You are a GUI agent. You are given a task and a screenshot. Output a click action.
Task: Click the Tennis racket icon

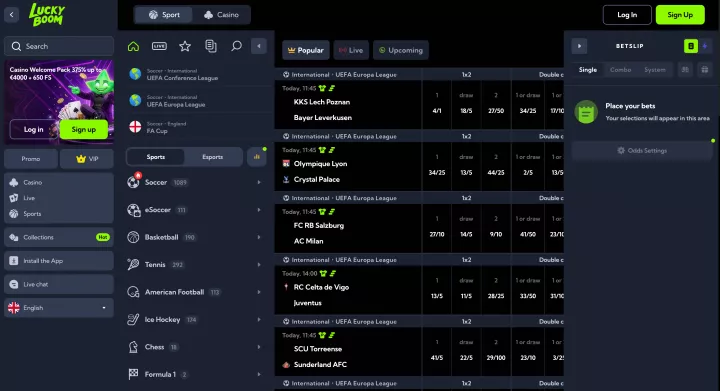pos(133,264)
